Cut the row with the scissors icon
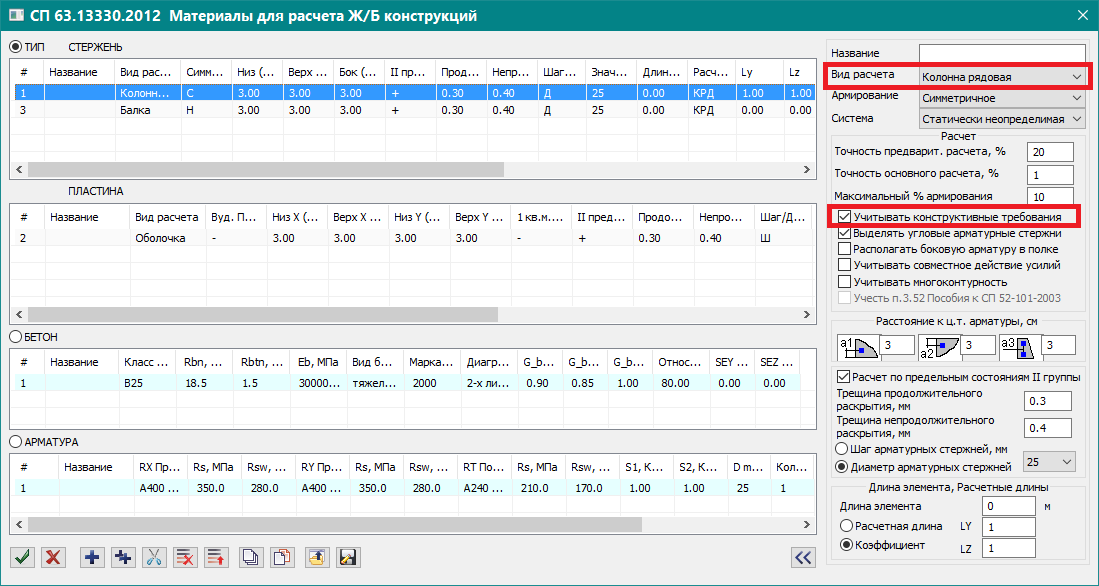 point(154,557)
